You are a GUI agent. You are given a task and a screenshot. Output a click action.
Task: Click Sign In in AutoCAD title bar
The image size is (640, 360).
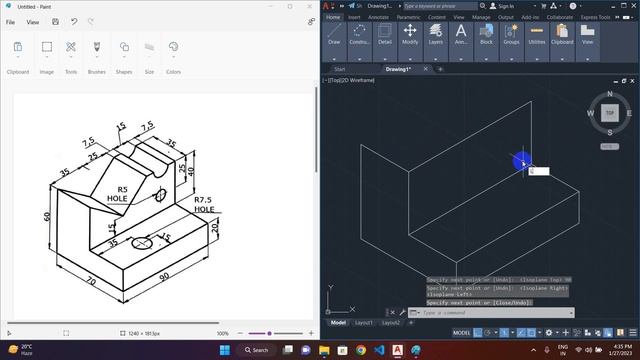point(506,6)
